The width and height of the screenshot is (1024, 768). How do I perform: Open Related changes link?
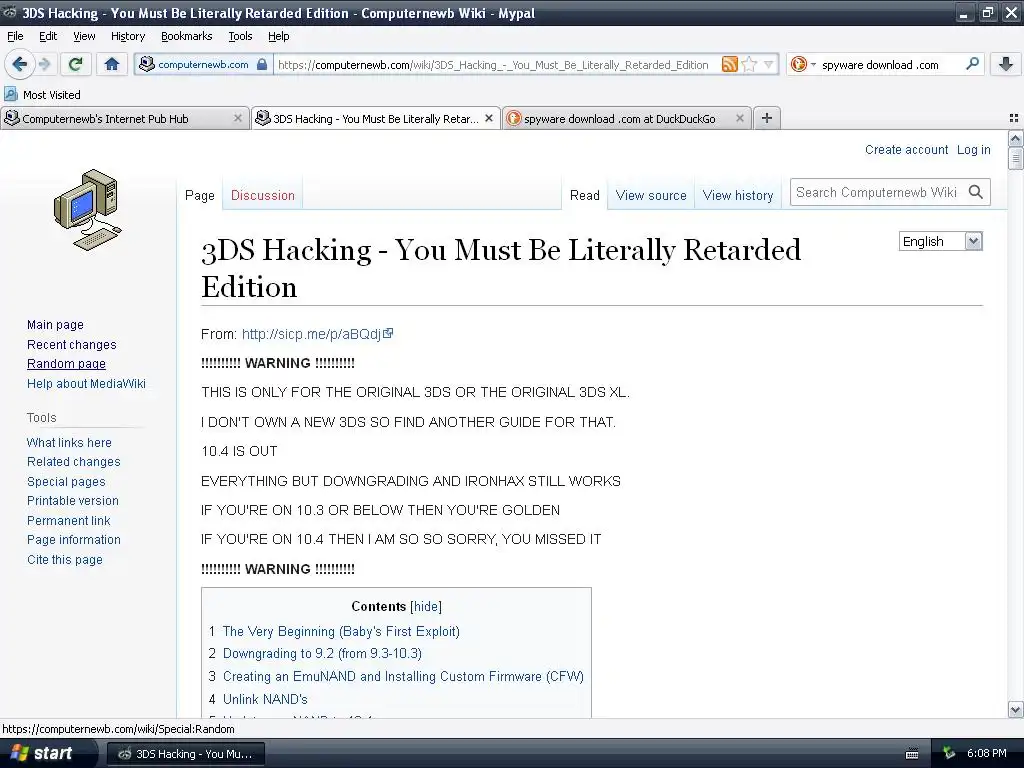(x=74, y=462)
